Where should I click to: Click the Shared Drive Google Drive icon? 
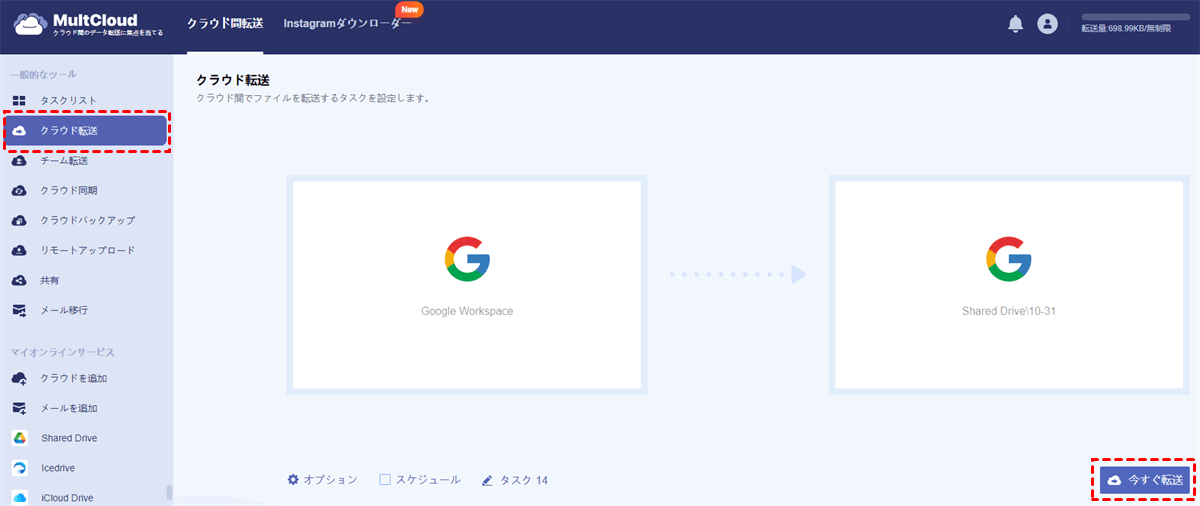pos(19,438)
